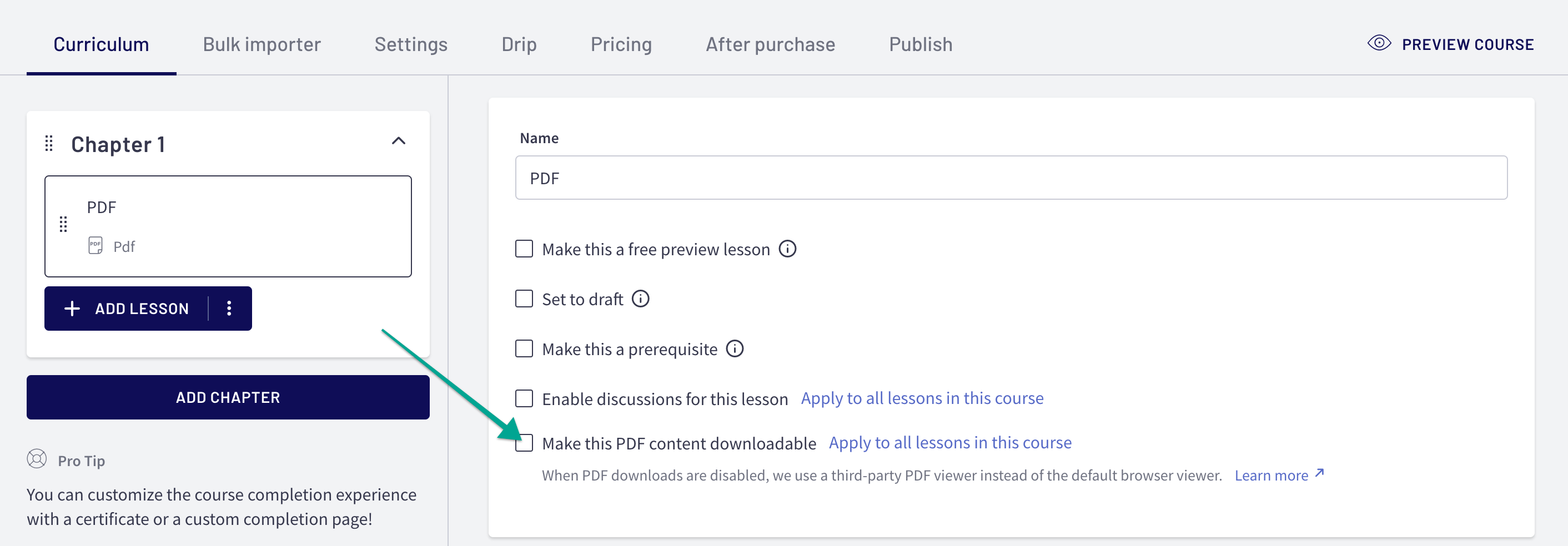Toggle Enable discussions for this lesson
This screenshot has height=546, width=1568.
coord(524,398)
